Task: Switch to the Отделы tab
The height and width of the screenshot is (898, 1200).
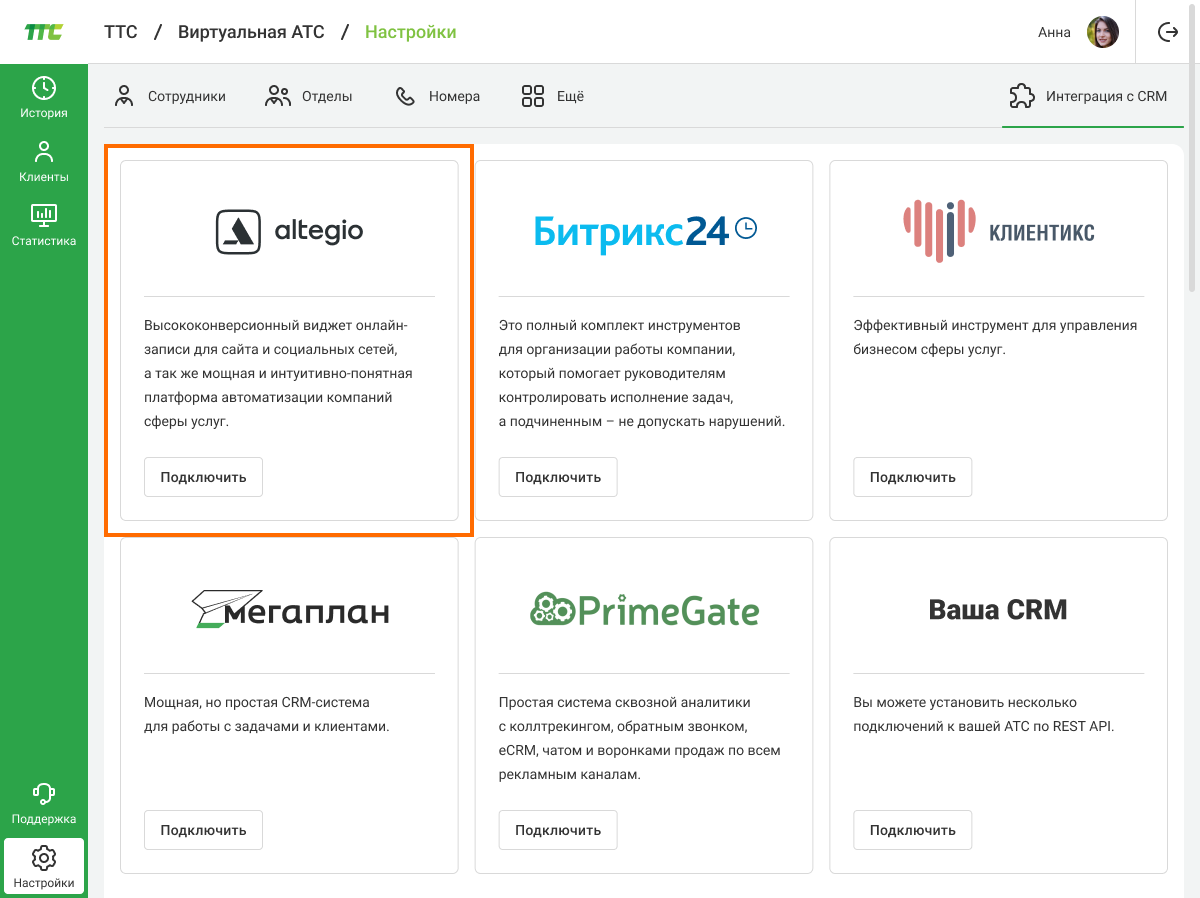Action: coord(309,96)
